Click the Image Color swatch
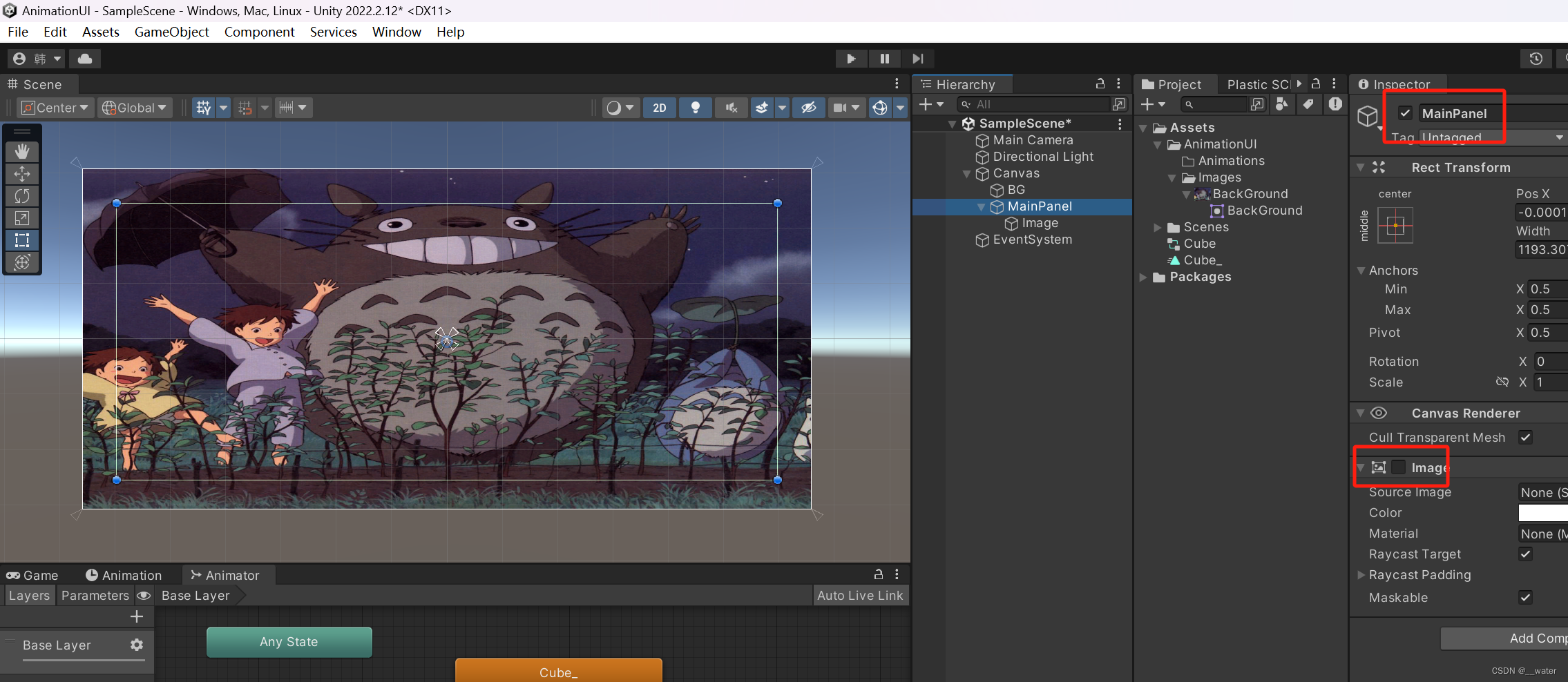Image resolution: width=1568 pixels, height=682 pixels. (x=1543, y=512)
